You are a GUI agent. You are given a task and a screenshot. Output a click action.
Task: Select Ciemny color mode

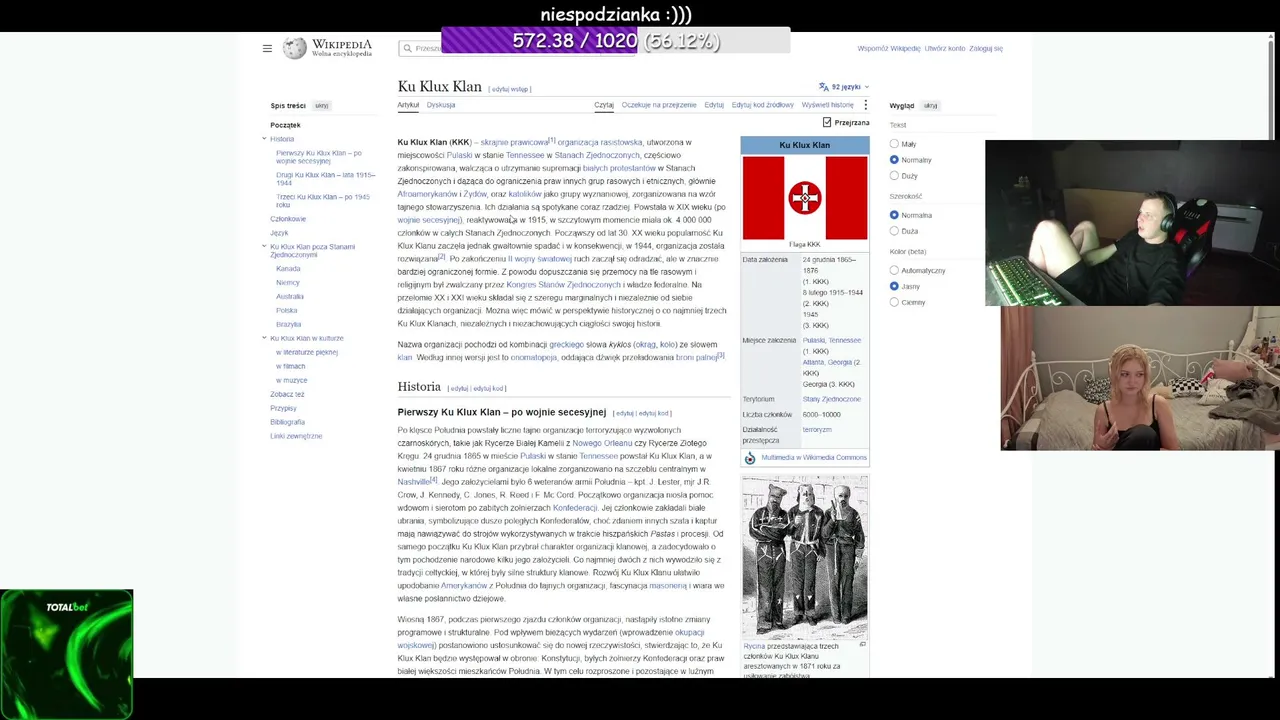pos(894,302)
